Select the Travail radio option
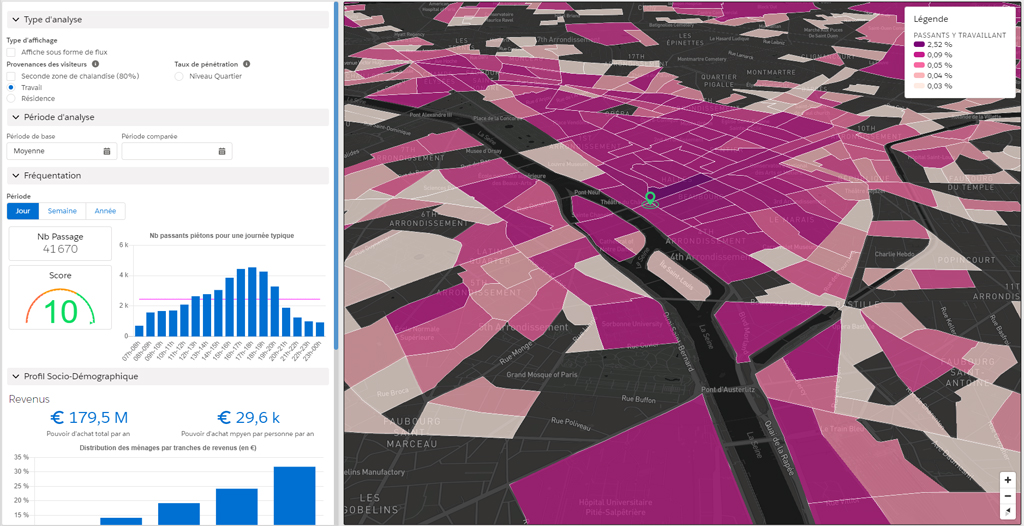The image size is (1024, 526). click(x=10, y=87)
